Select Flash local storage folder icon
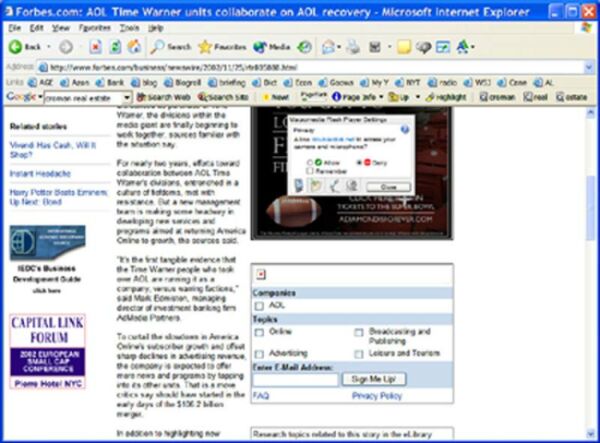This screenshot has width=600, height=443. click(x=316, y=186)
